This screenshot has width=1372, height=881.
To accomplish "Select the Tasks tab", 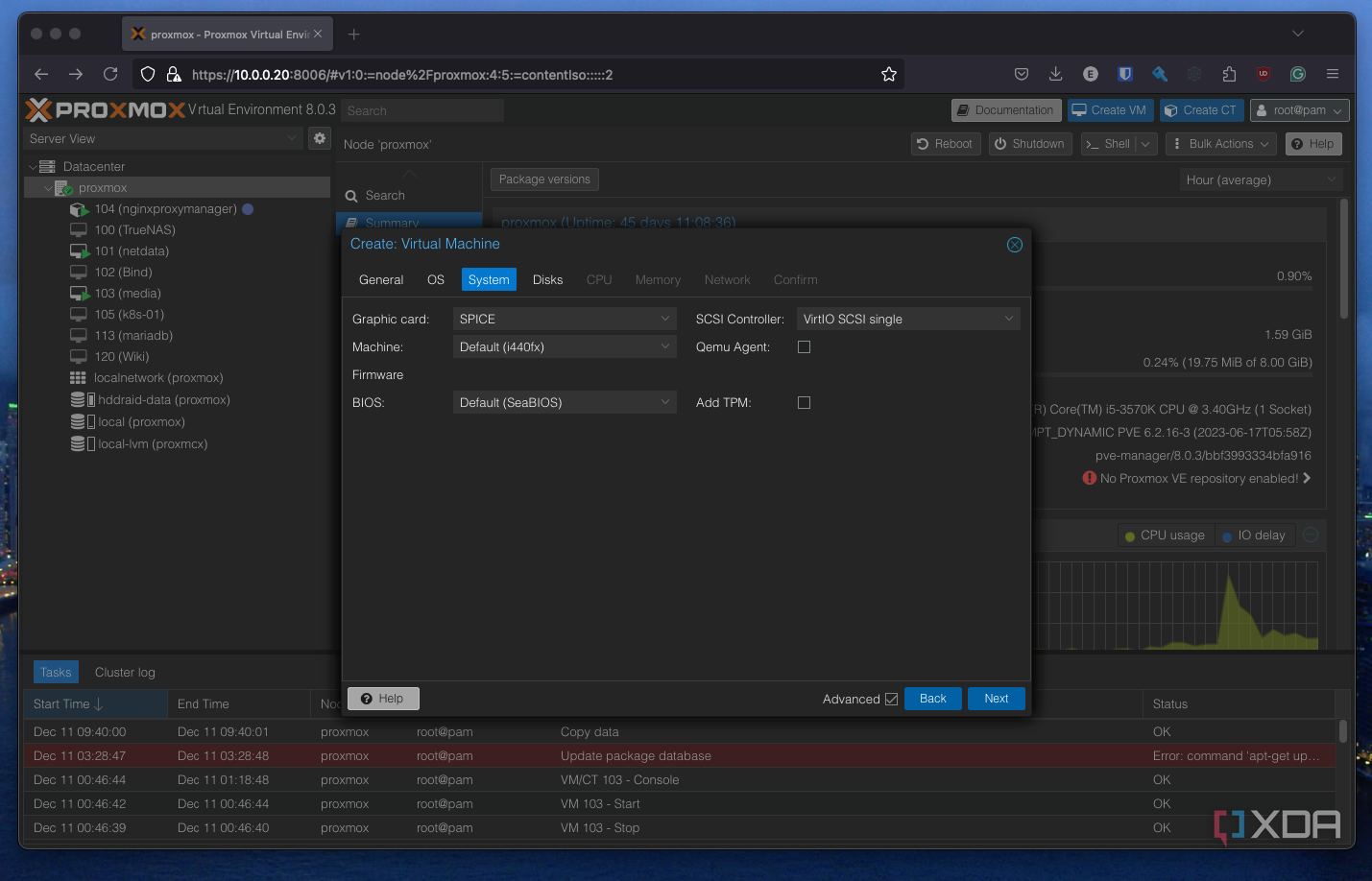I will pos(56,672).
